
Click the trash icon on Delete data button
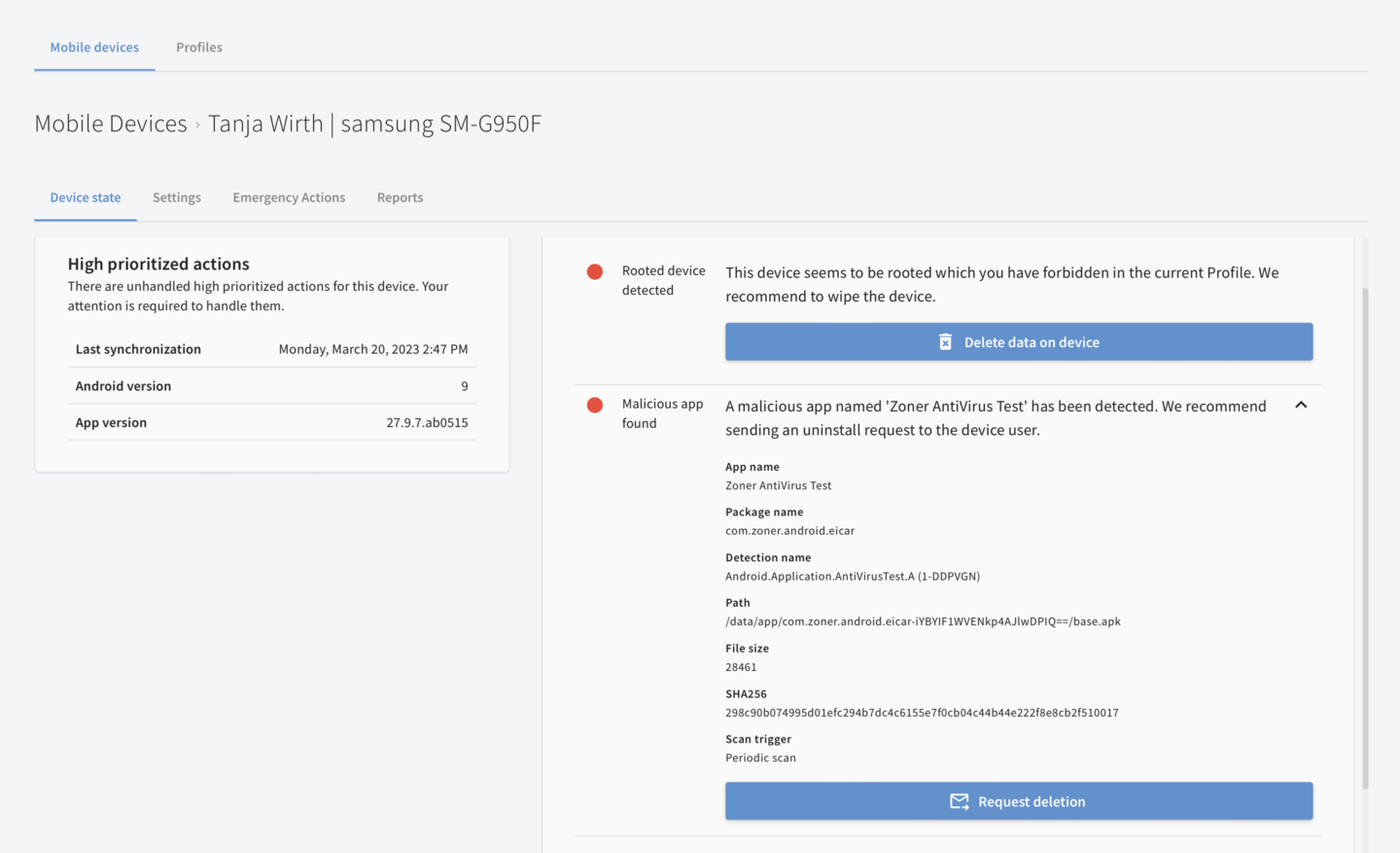[945, 342]
